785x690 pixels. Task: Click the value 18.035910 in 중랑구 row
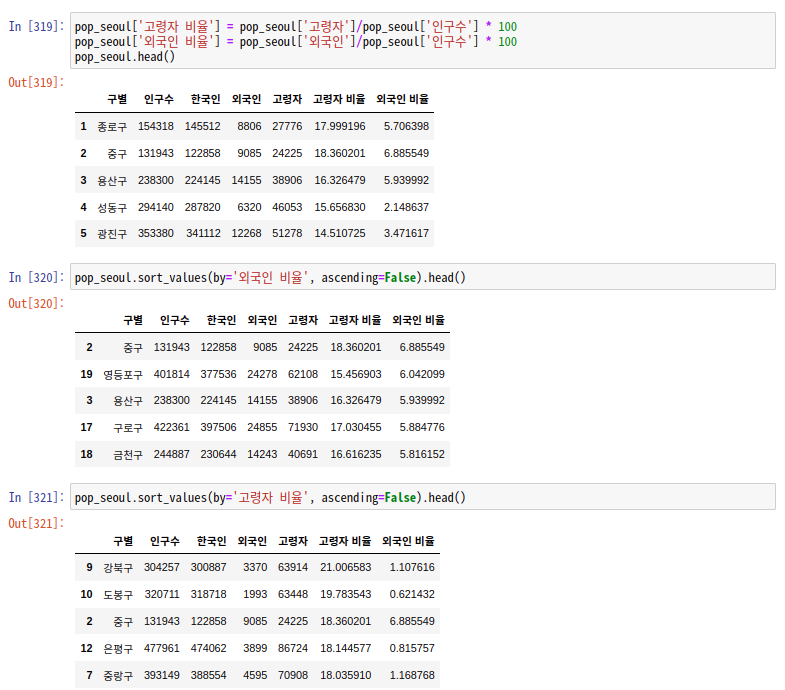tap(345, 675)
